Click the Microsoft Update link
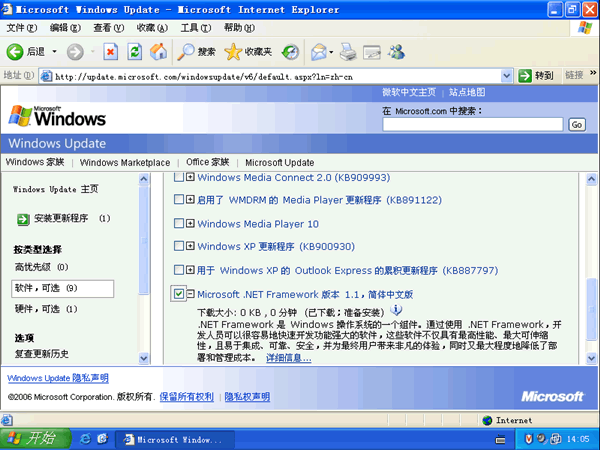Viewport: 600px width, 450px height. coord(279,163)
